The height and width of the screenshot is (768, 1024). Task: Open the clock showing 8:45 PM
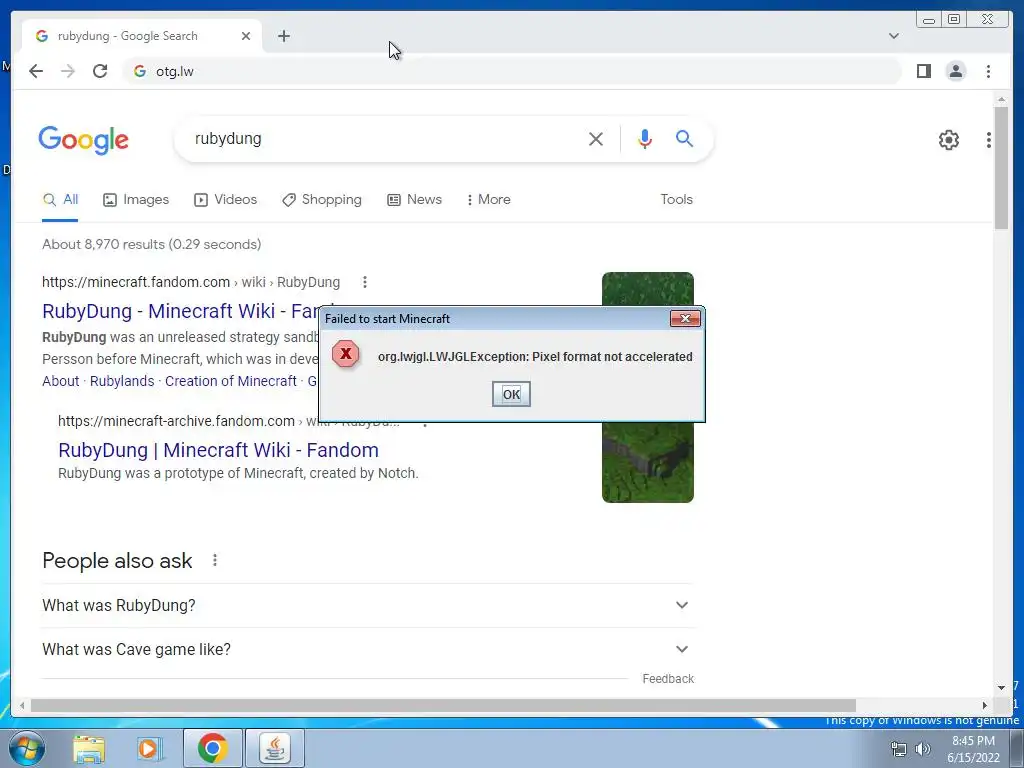973,749
